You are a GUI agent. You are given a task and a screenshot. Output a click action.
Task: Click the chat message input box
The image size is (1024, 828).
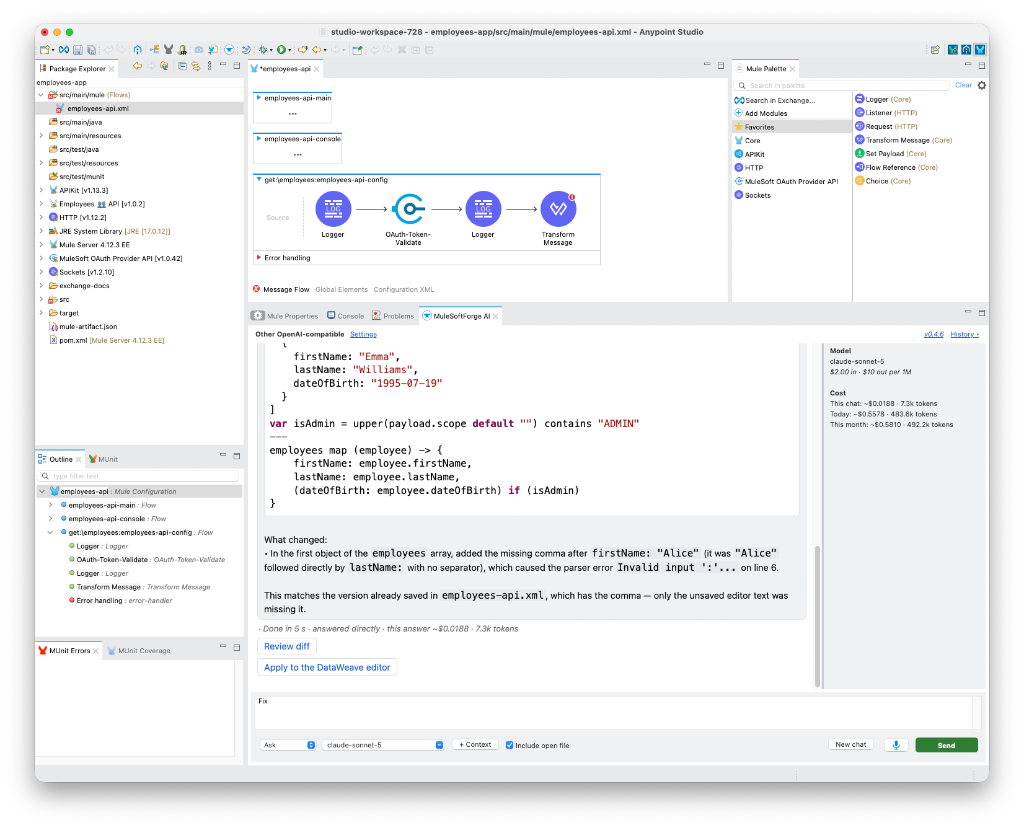coord(614,712)
